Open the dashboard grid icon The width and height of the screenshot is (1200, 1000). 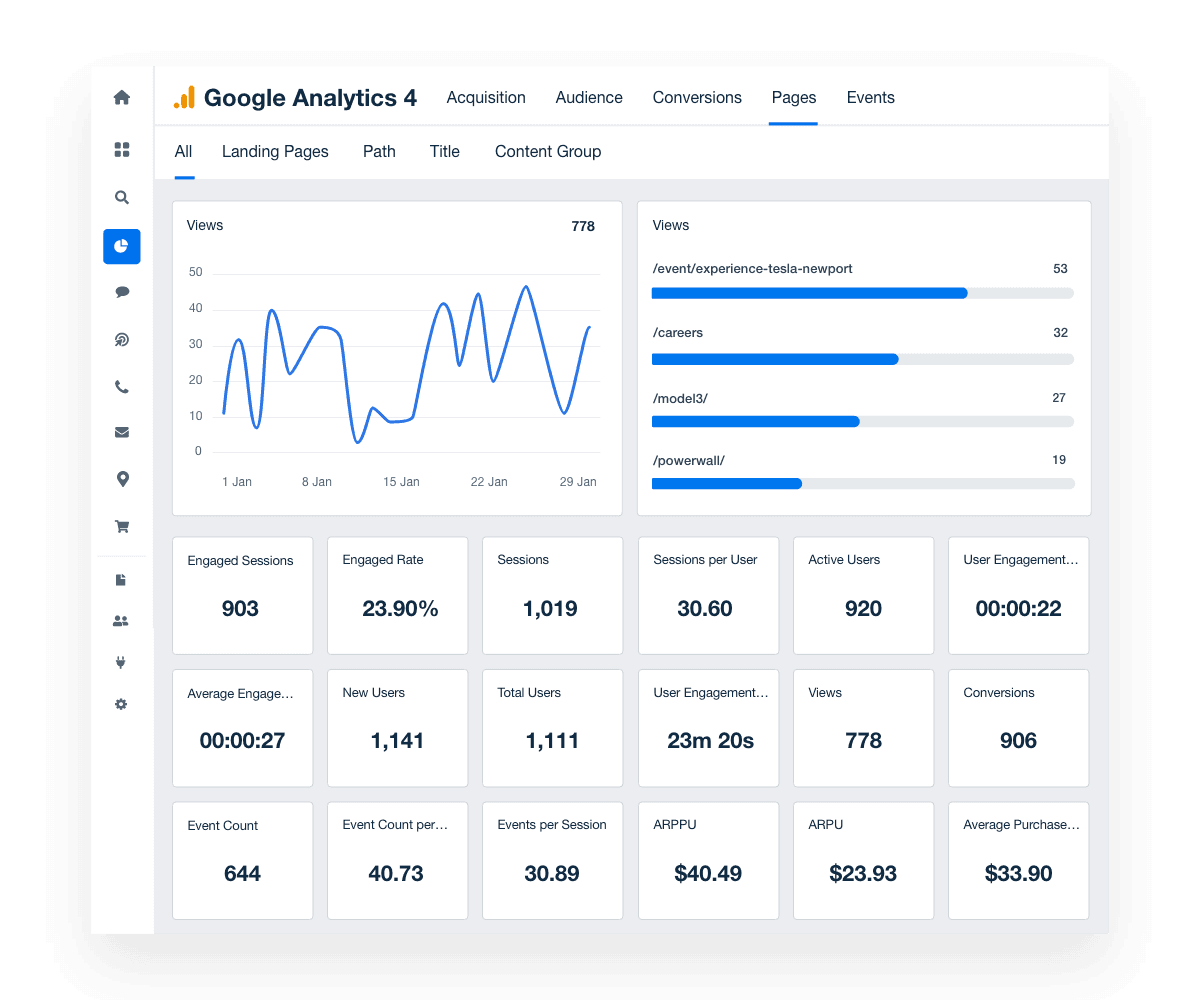(x=121, y=149)
